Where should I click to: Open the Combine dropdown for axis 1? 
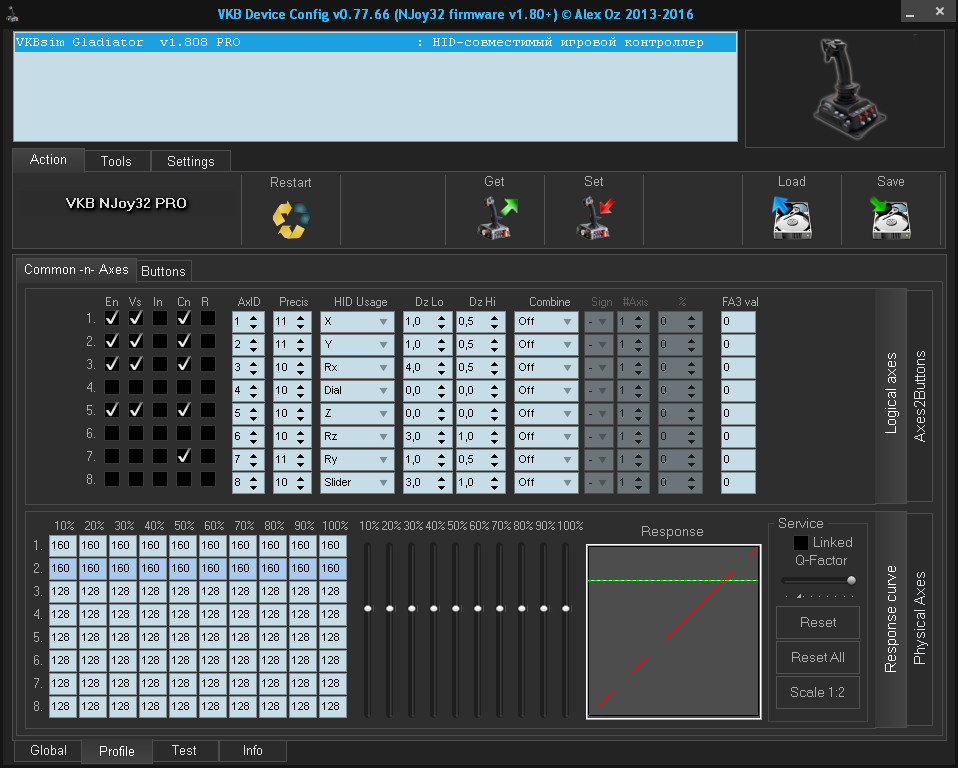point(546,322)
